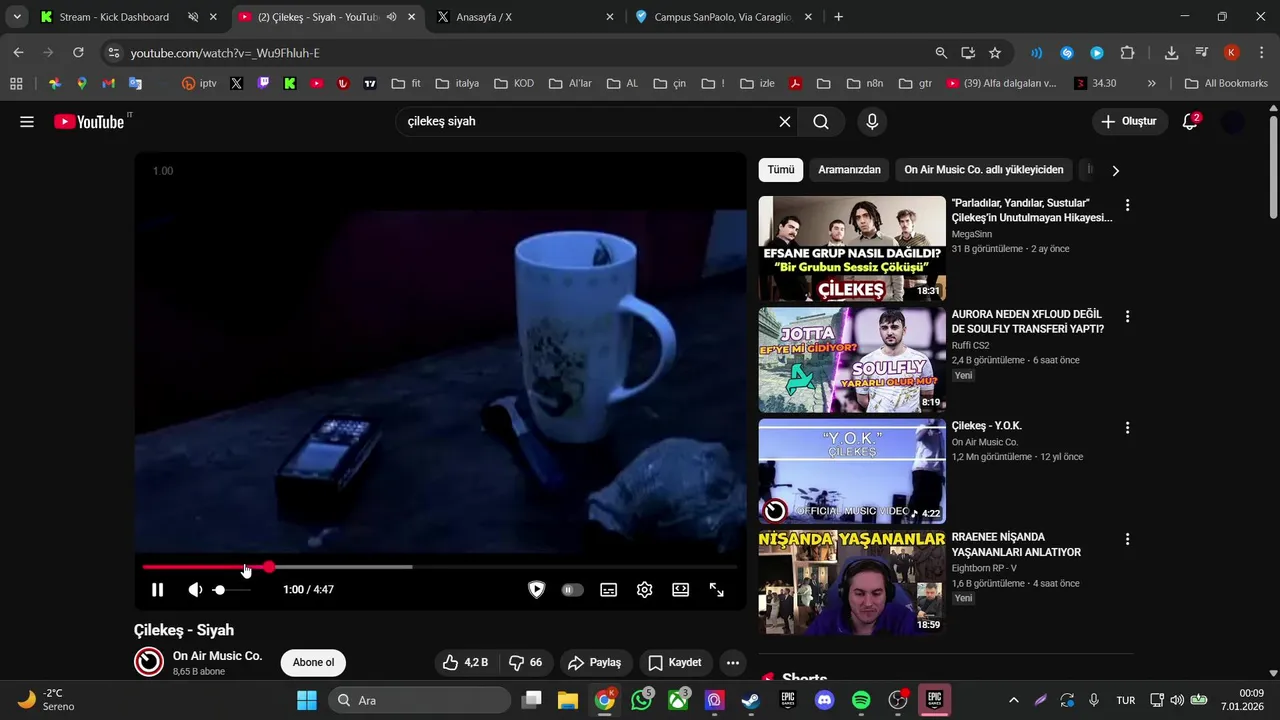Click the address bar URL
This screenshot has height=720, width=1280.
coord(225,53)
